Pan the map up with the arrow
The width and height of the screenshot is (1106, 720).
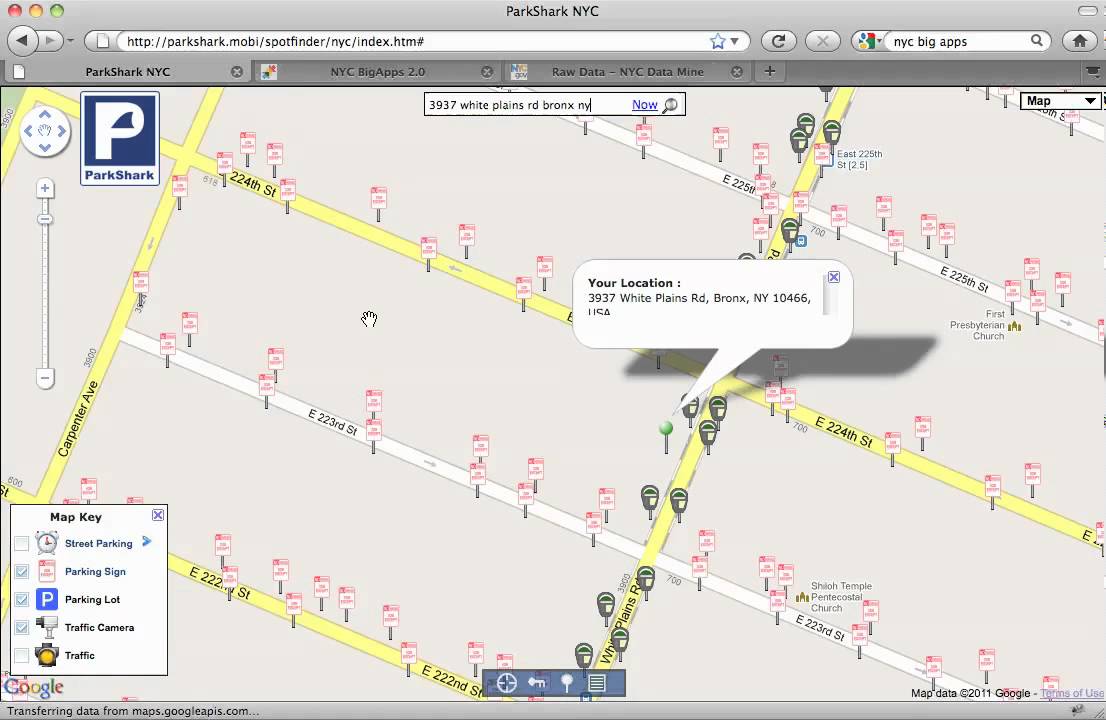tap(44, 114)
